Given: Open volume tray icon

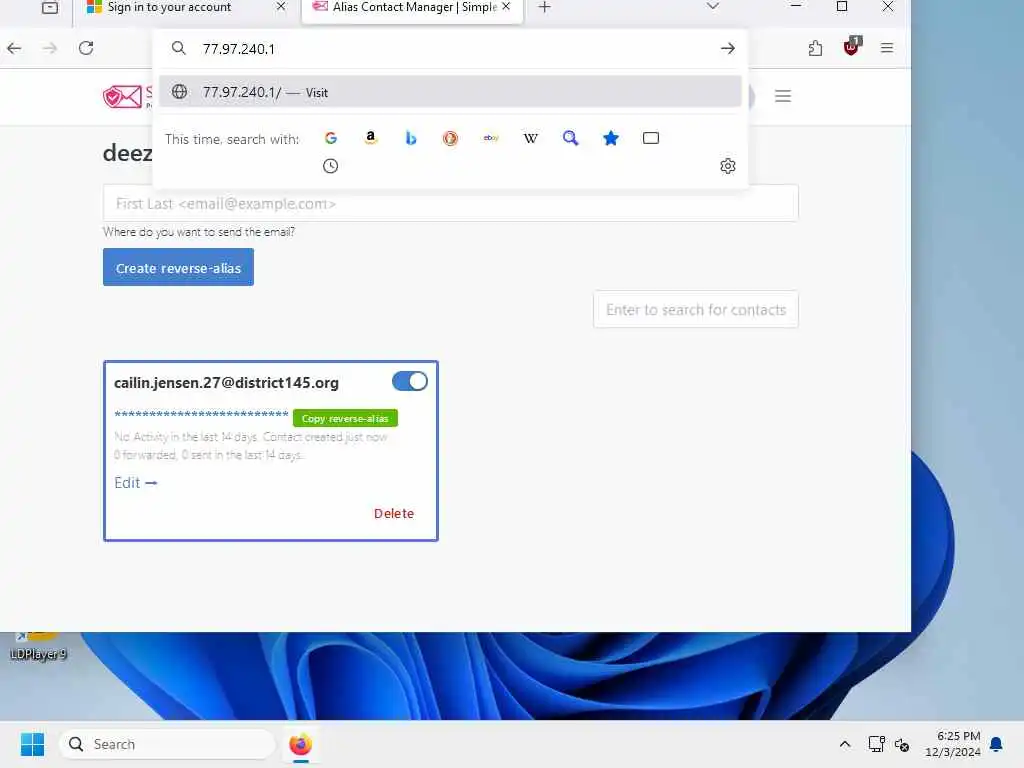Looking at the screenshot, I should pyautogui.click(x=902, y=744).
